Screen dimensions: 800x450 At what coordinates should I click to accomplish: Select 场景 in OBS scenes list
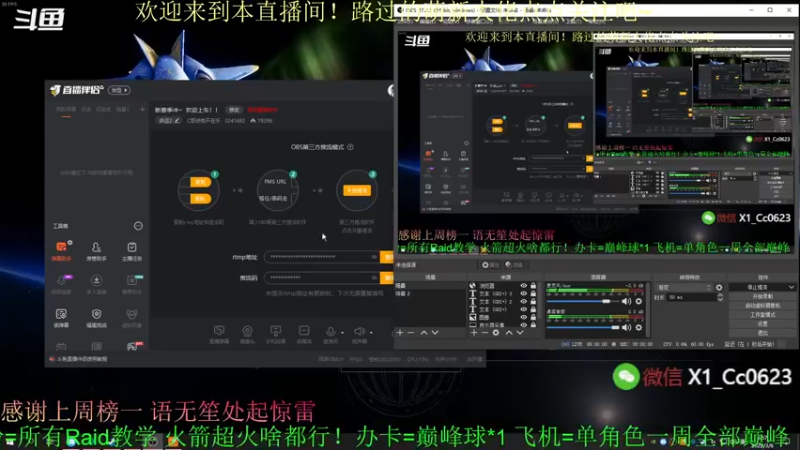[x=429, y=286]
